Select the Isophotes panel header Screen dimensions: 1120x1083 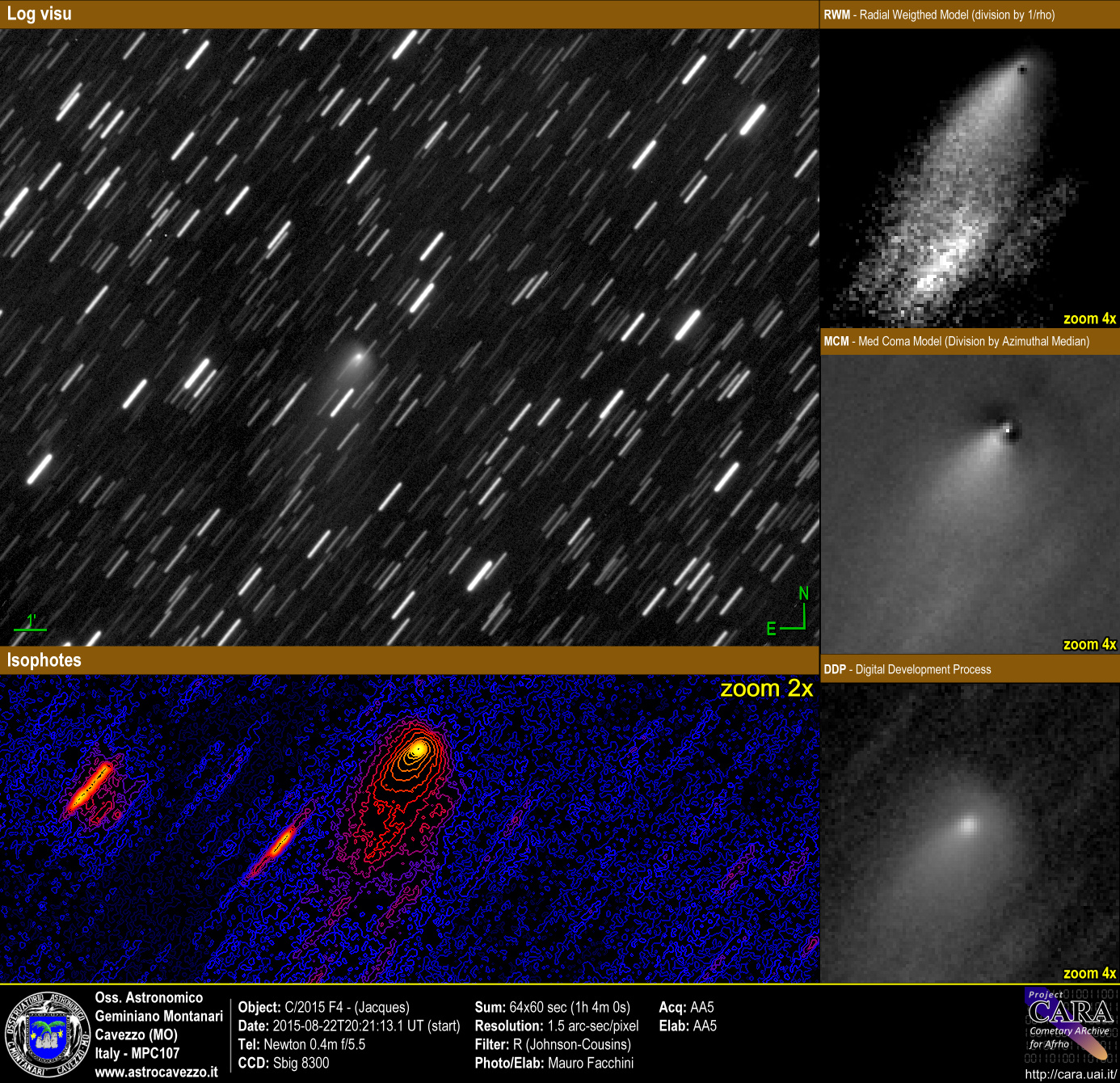click(x=44, y=660)
